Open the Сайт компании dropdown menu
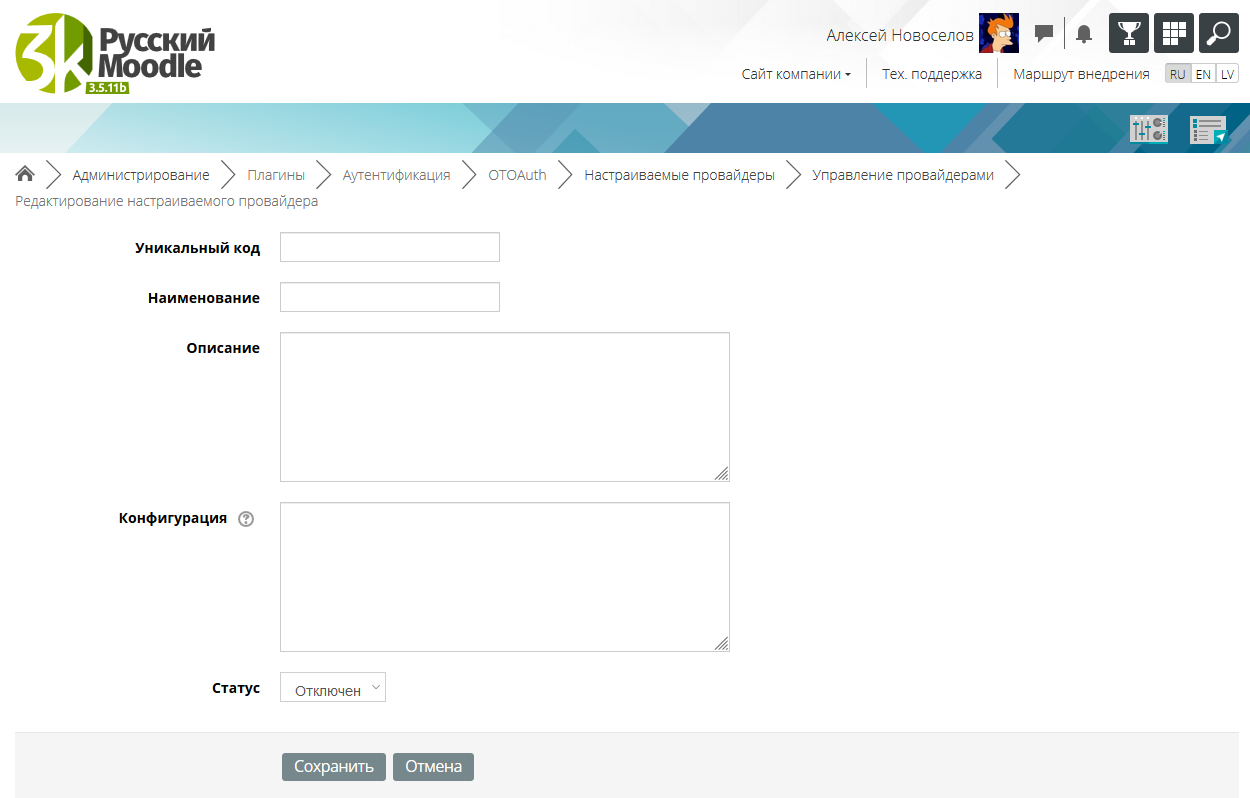The width and height of the screenshot is (1250, 798). tap(796, 74)
